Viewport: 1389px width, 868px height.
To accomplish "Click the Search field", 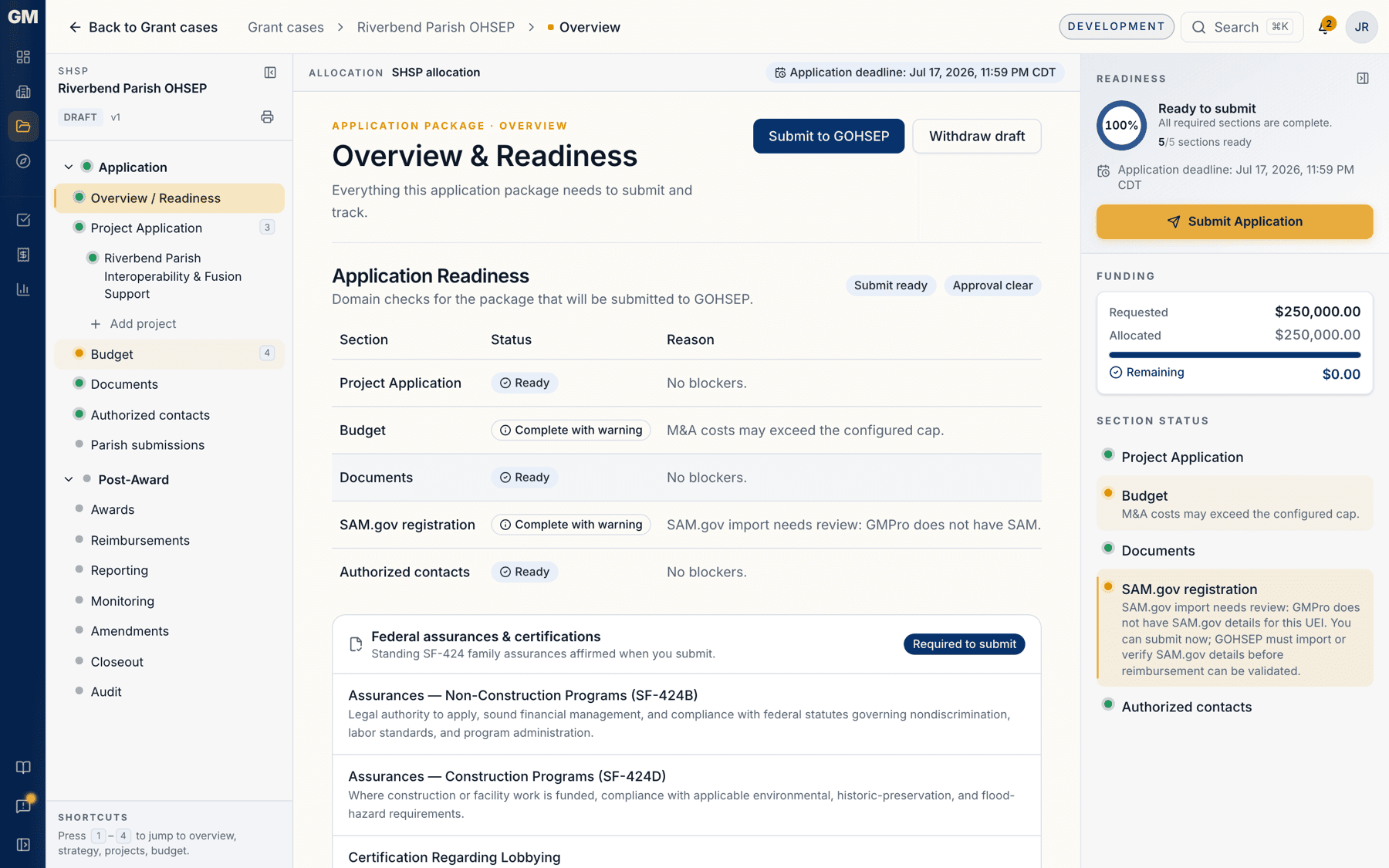I will (x=1242, y=27).
